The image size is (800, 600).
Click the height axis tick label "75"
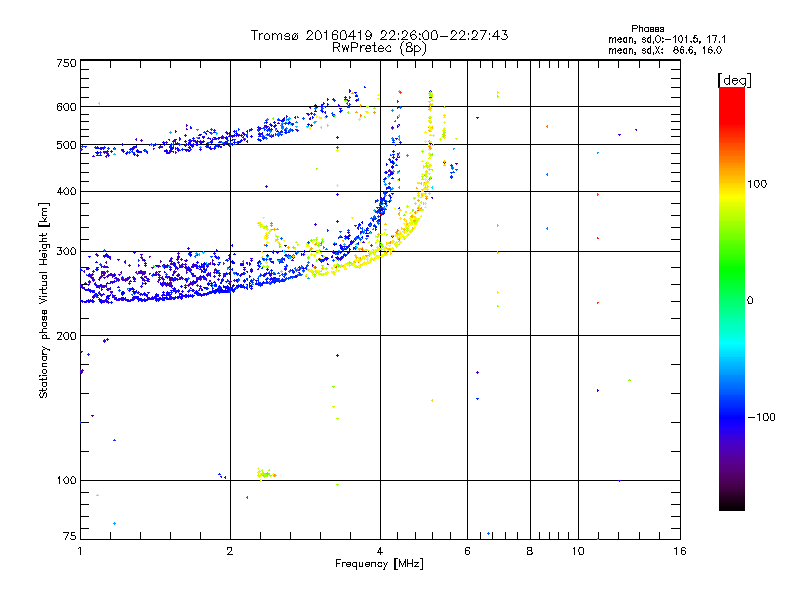[x=70, y=536]
